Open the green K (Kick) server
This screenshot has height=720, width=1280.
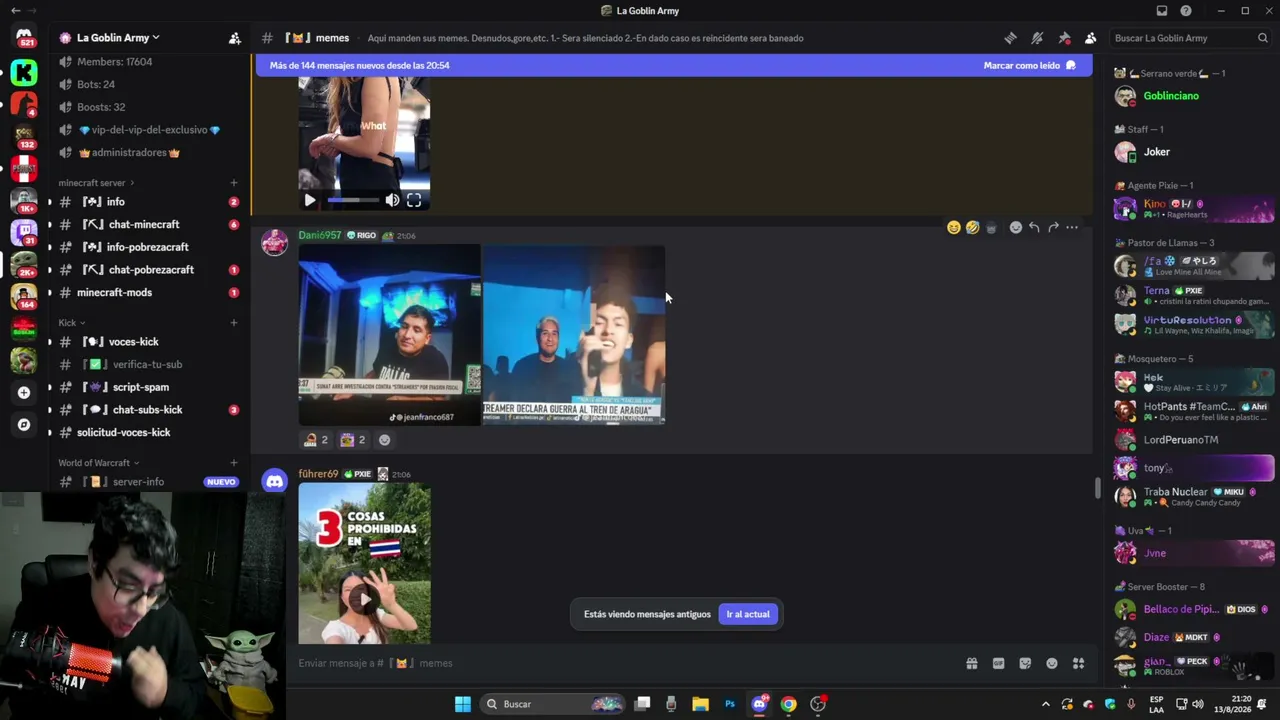point(24,72)
